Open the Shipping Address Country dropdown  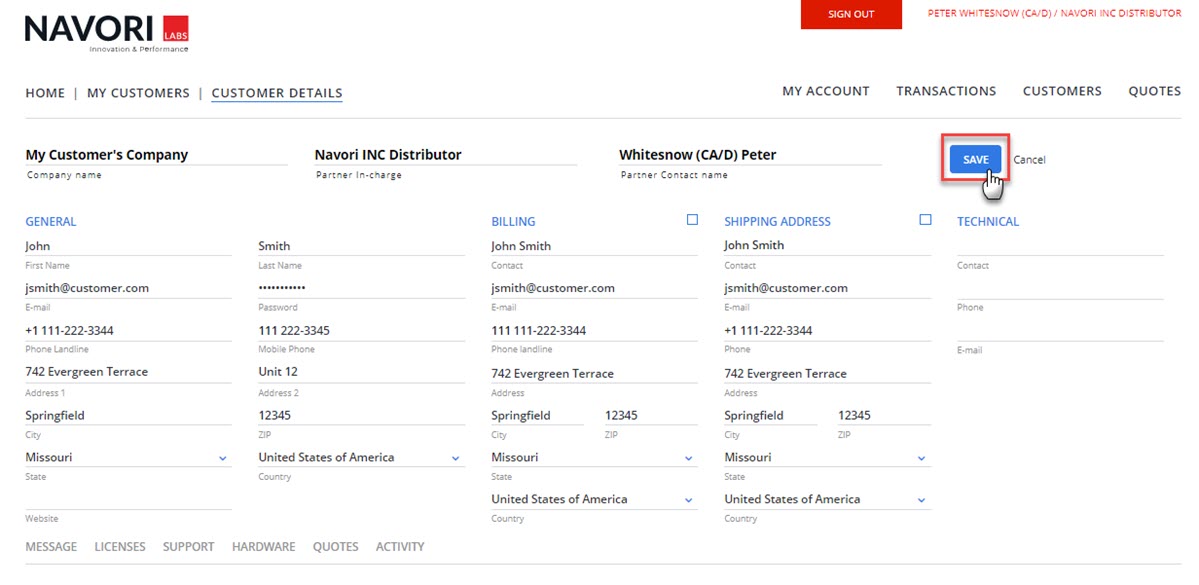coord(921,500)
